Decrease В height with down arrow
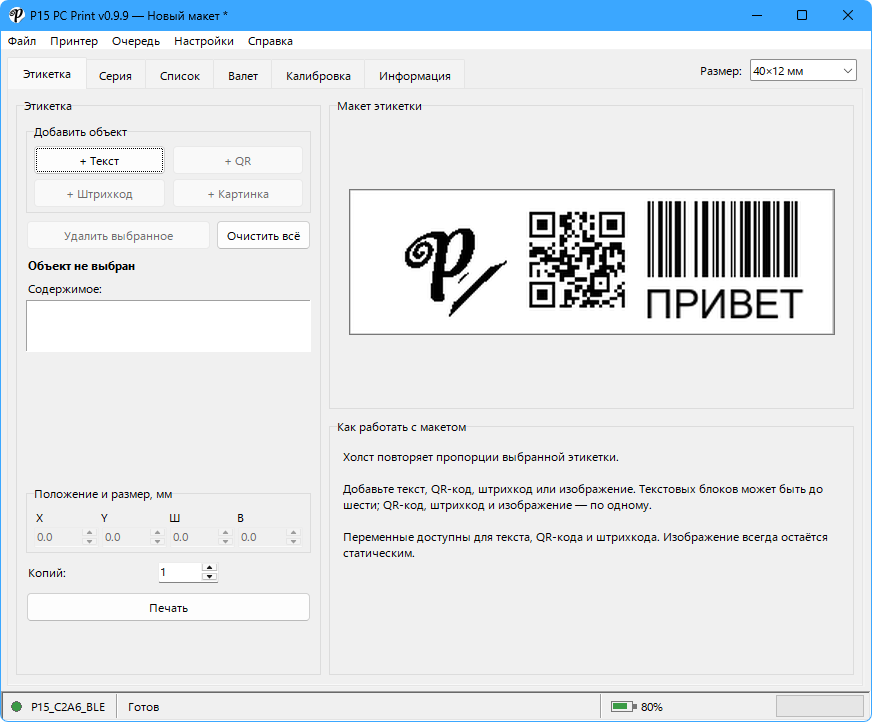This screenshot has width=872, height=722. [294, 541]
